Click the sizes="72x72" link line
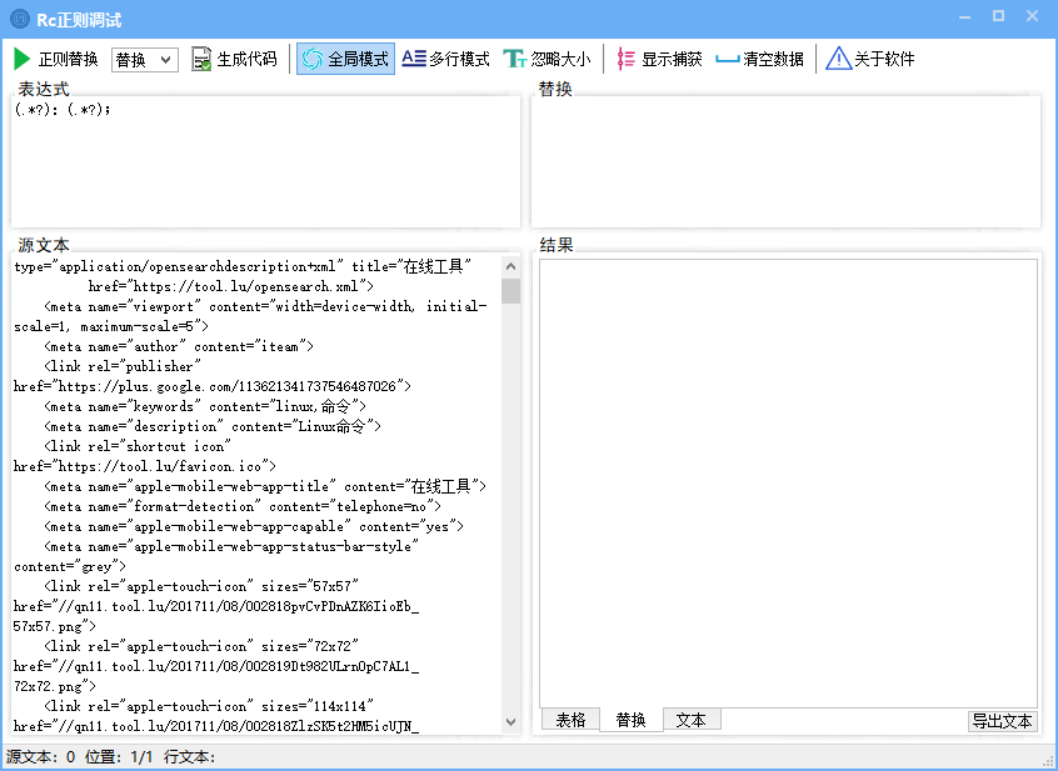 point(201,646)
